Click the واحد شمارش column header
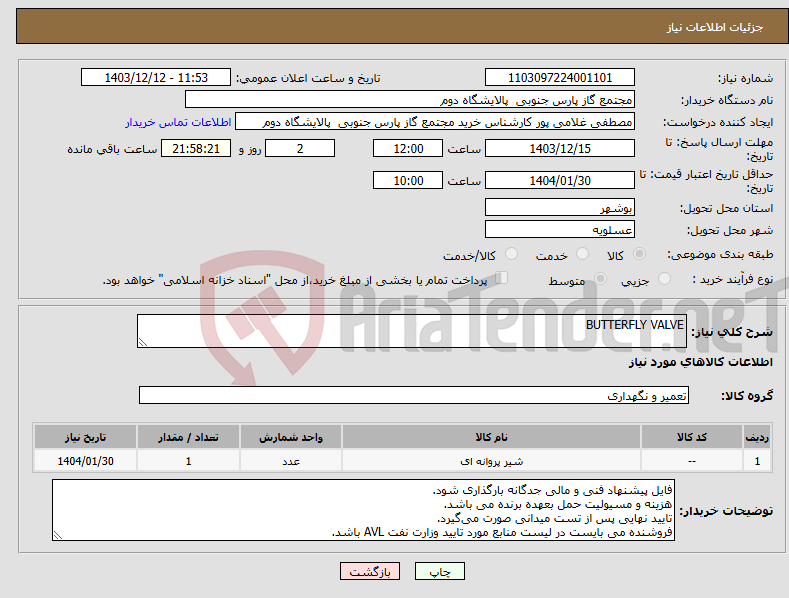The width and height of the screenshot is (789, 598). coord(291,437)
